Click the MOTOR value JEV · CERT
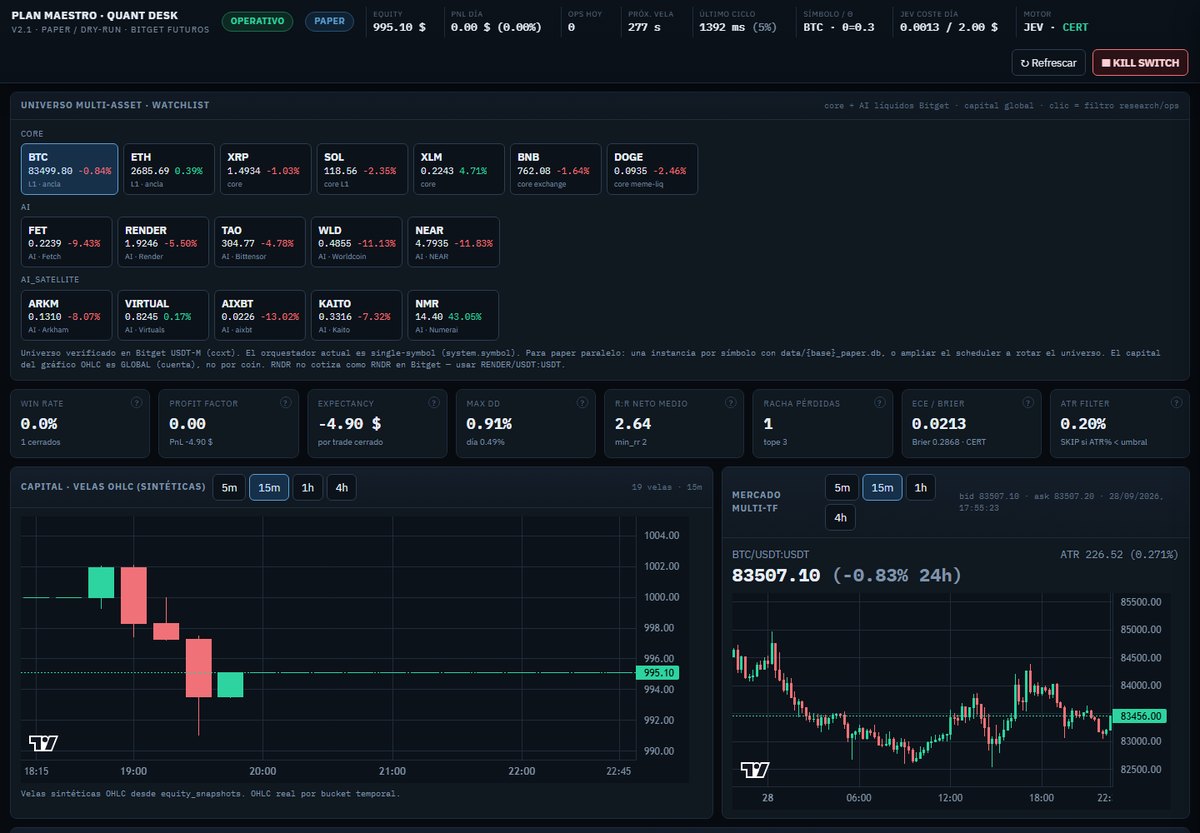This screenshot has height=833, width=1200. point(1056,27)
